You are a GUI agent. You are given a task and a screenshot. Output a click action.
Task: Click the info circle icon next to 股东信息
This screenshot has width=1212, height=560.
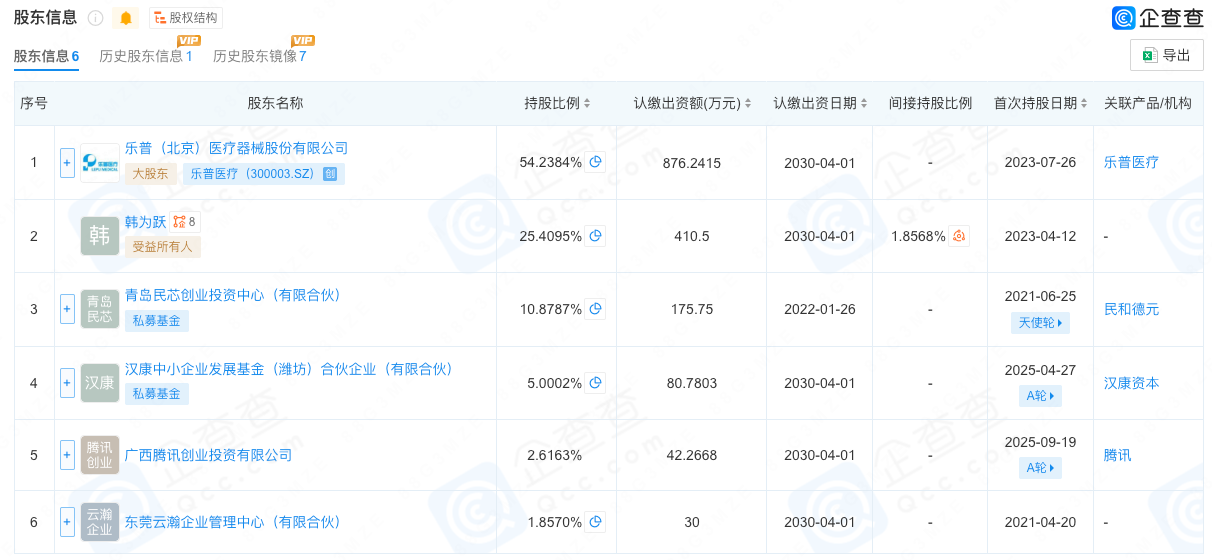tap(96, 18)
